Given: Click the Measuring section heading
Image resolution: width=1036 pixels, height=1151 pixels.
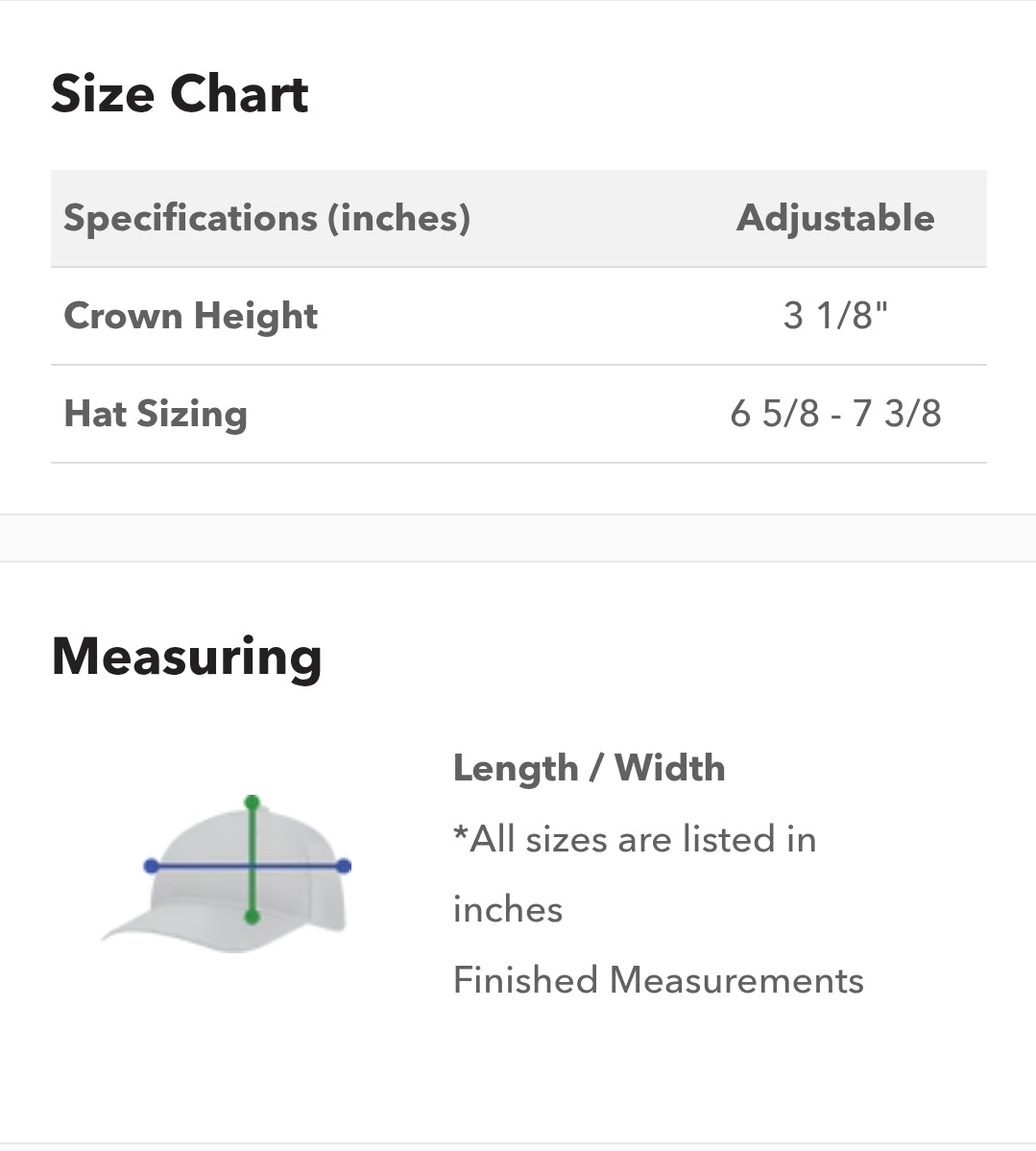Looking at the screenshot, I should point(186,657).
